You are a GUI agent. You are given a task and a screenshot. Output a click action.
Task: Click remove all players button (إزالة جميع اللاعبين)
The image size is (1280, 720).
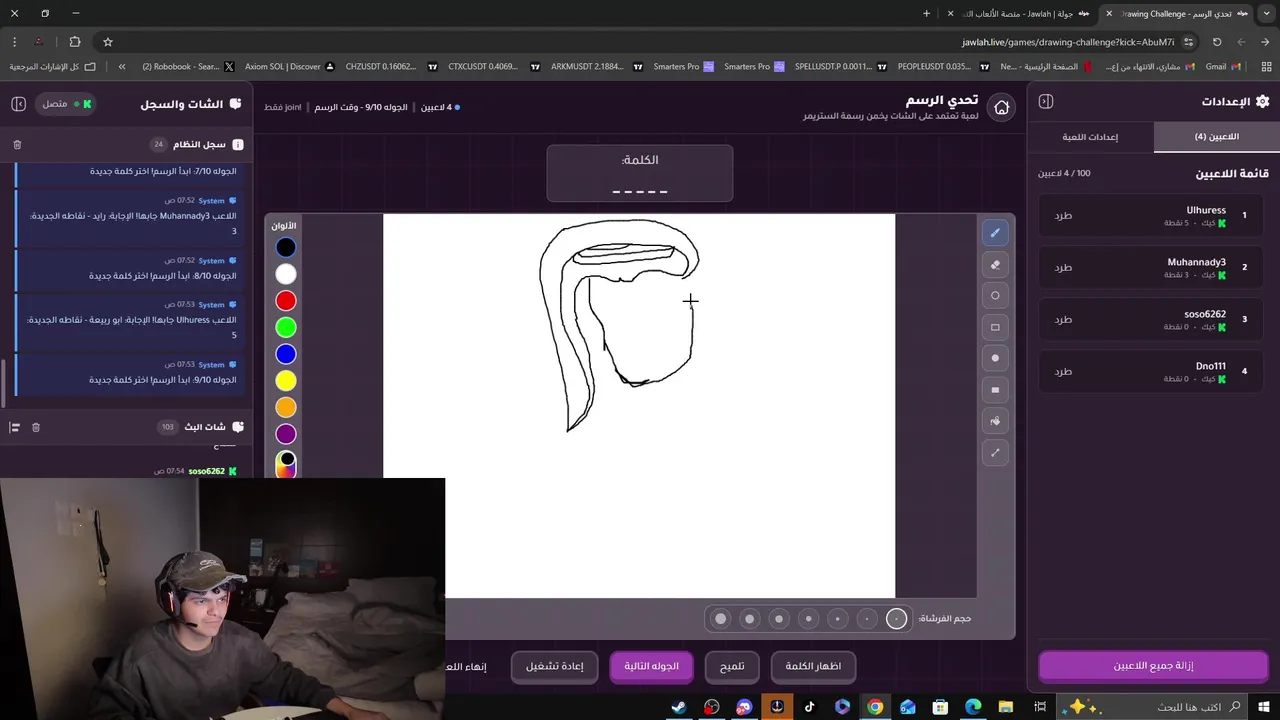1153,666
